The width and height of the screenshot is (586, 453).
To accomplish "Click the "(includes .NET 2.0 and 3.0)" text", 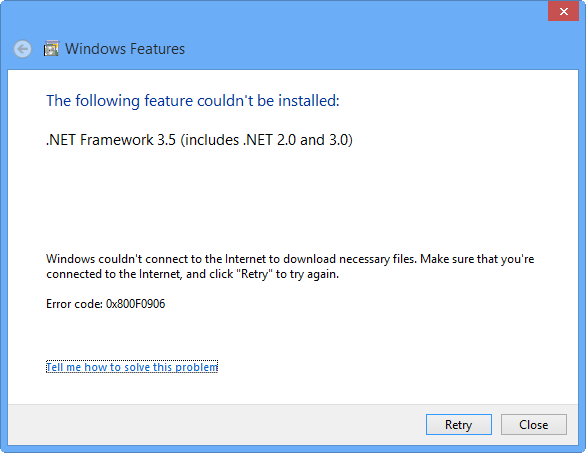I will 266,140.
